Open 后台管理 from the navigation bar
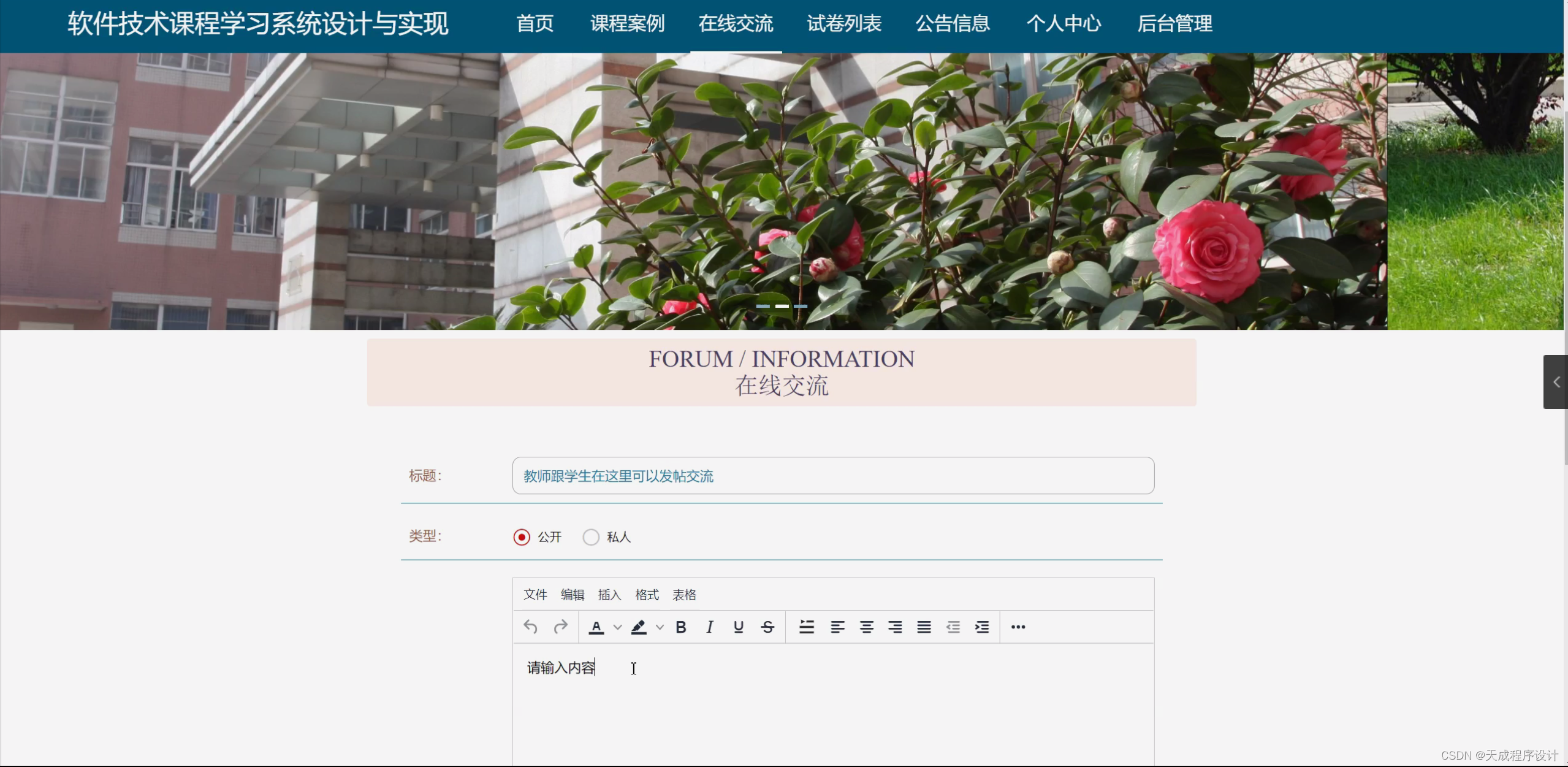The width and height of the screenshot is (1568, 767). click(x=1174, y=24)
